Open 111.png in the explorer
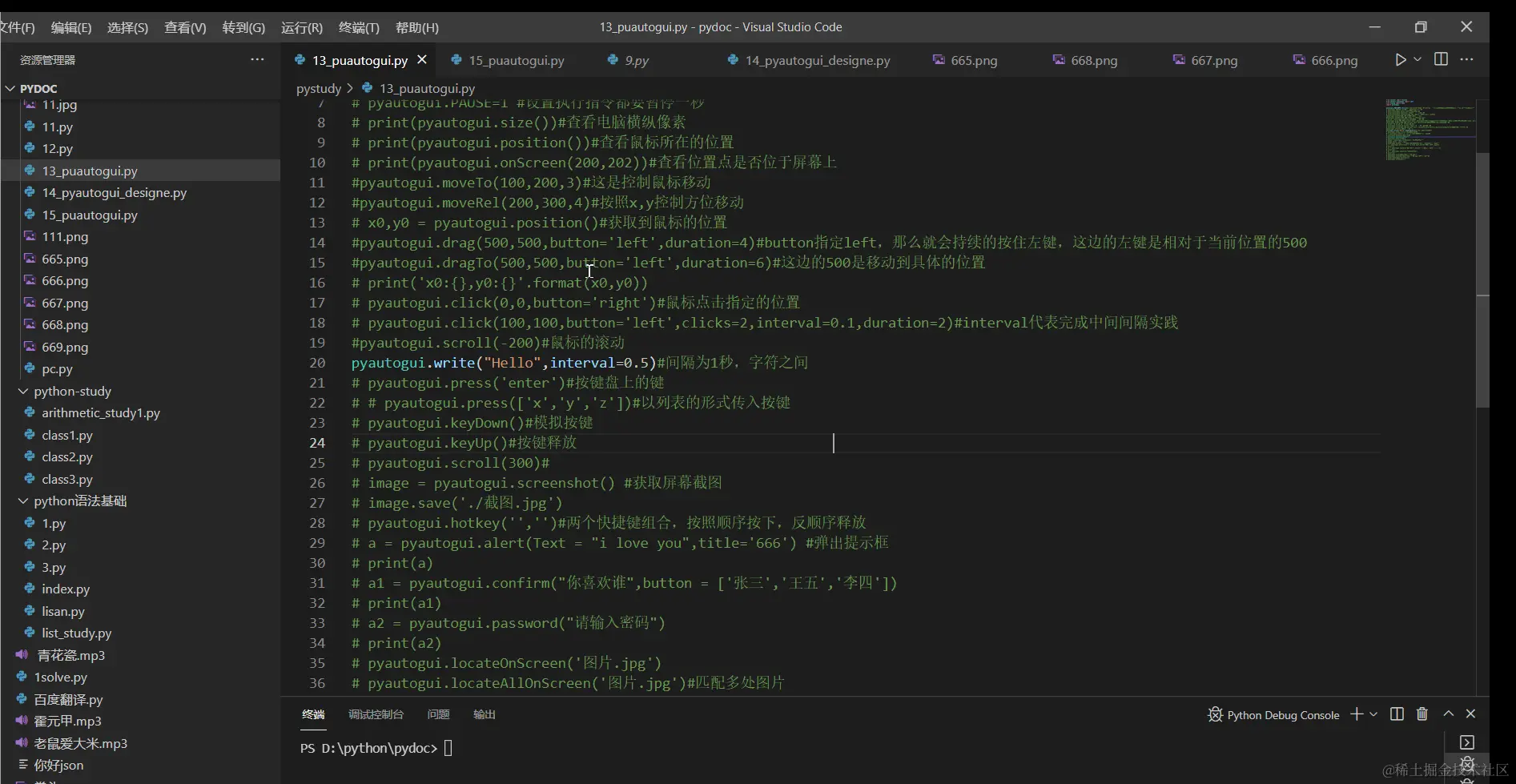This screenshot has width=1516, height=784. 65,236
